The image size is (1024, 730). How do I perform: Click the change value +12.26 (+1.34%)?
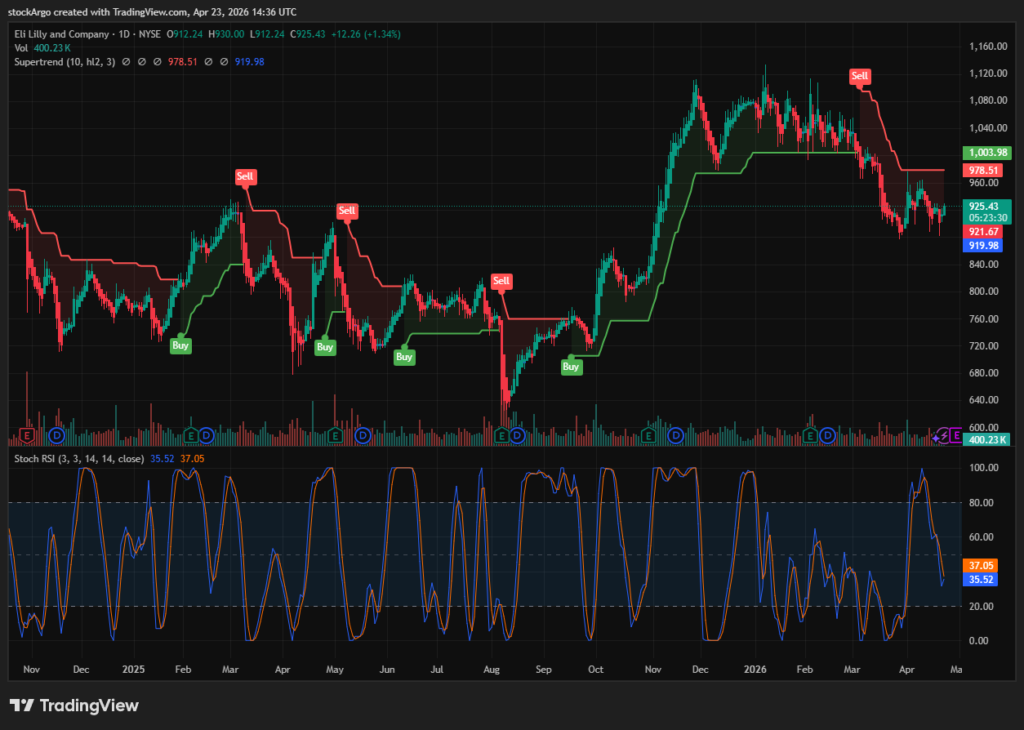click(x=366, y=34)
